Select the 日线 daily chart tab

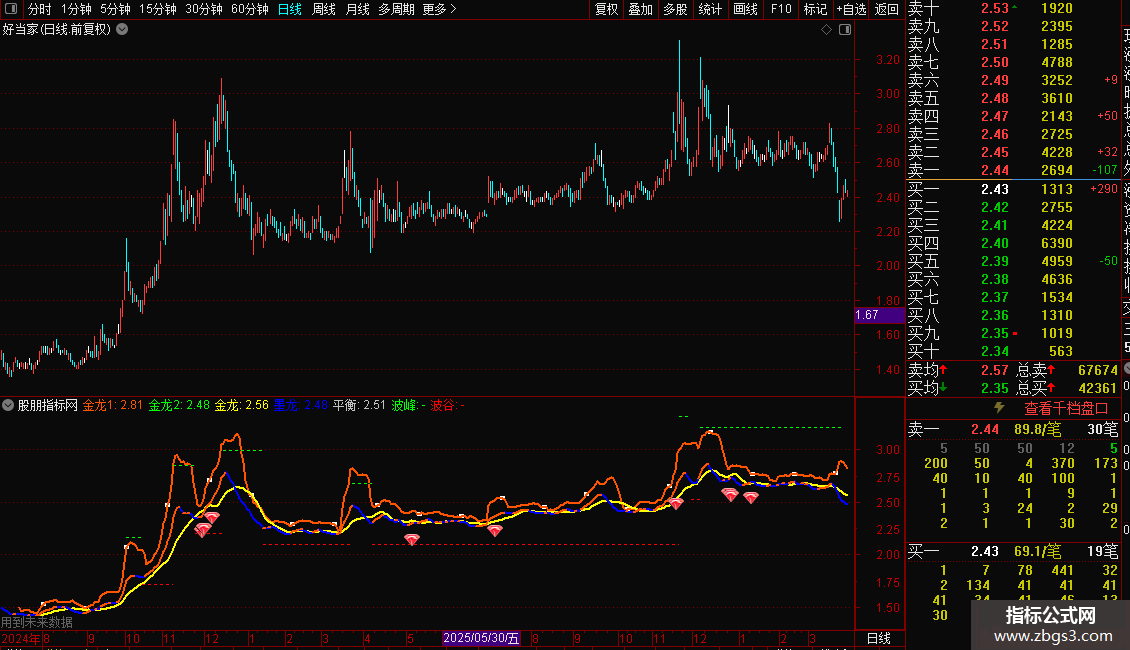tap(290, 9)
